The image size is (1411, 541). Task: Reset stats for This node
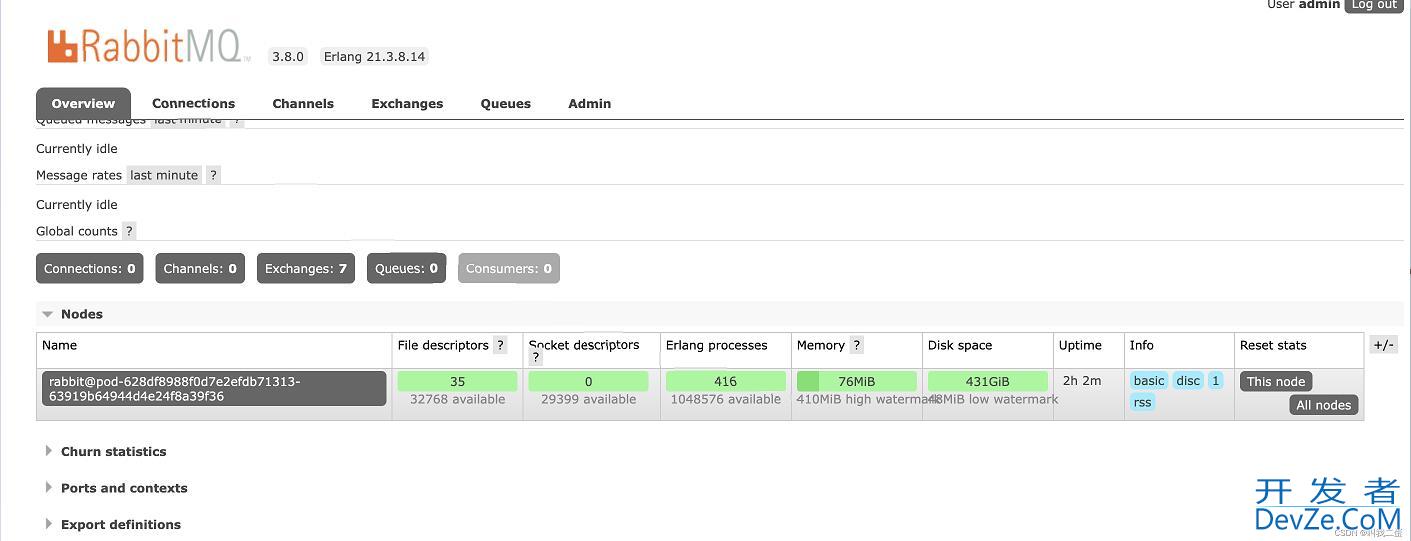click(x=1276, y=381)
